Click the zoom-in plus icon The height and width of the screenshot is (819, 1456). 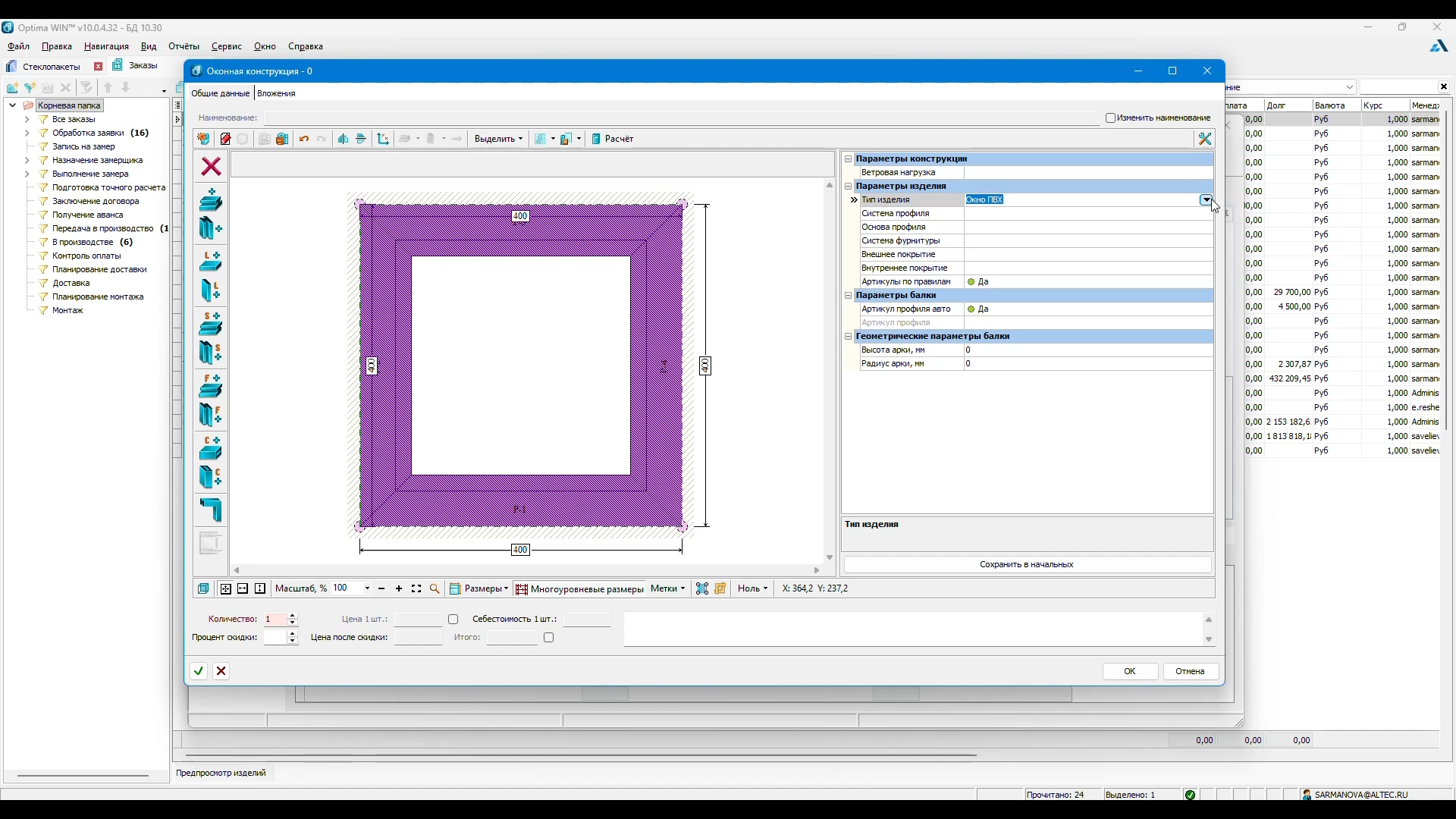point(399,589)
